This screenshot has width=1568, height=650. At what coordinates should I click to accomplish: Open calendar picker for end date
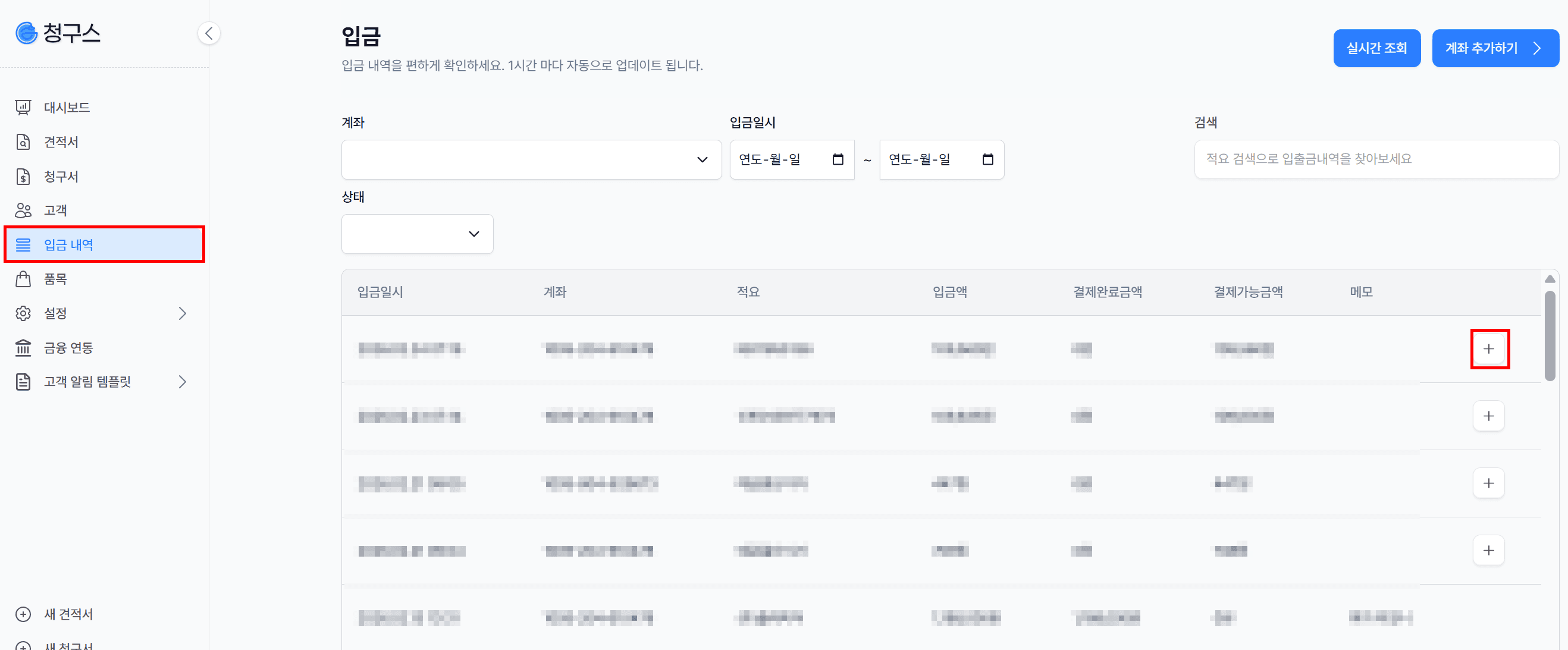pos(987,159)
